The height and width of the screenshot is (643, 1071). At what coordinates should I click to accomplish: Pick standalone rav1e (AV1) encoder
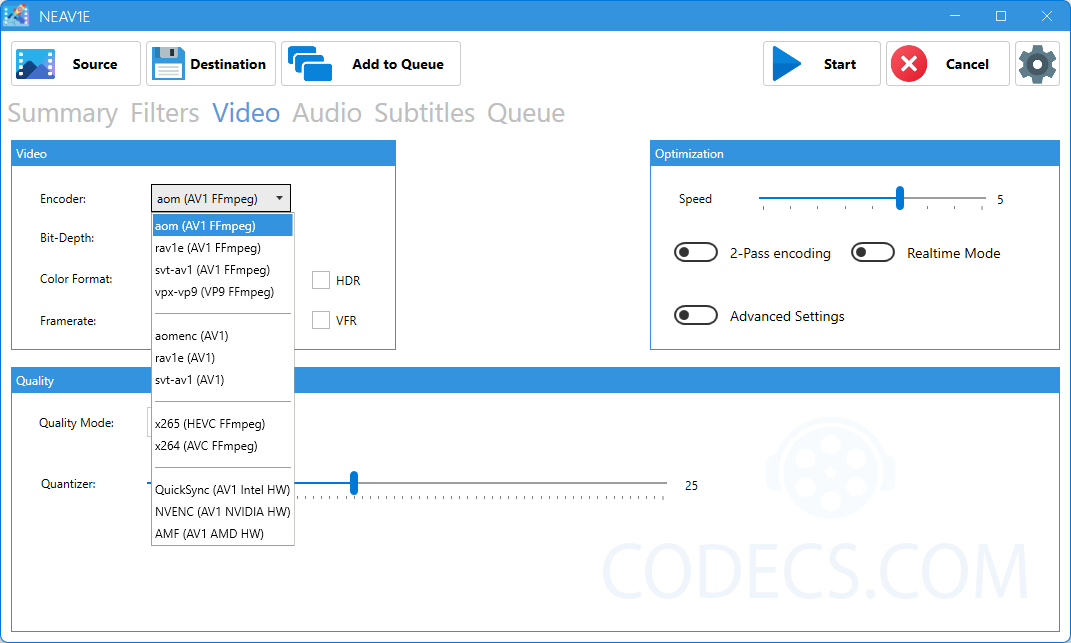click(x=223, y=357)
